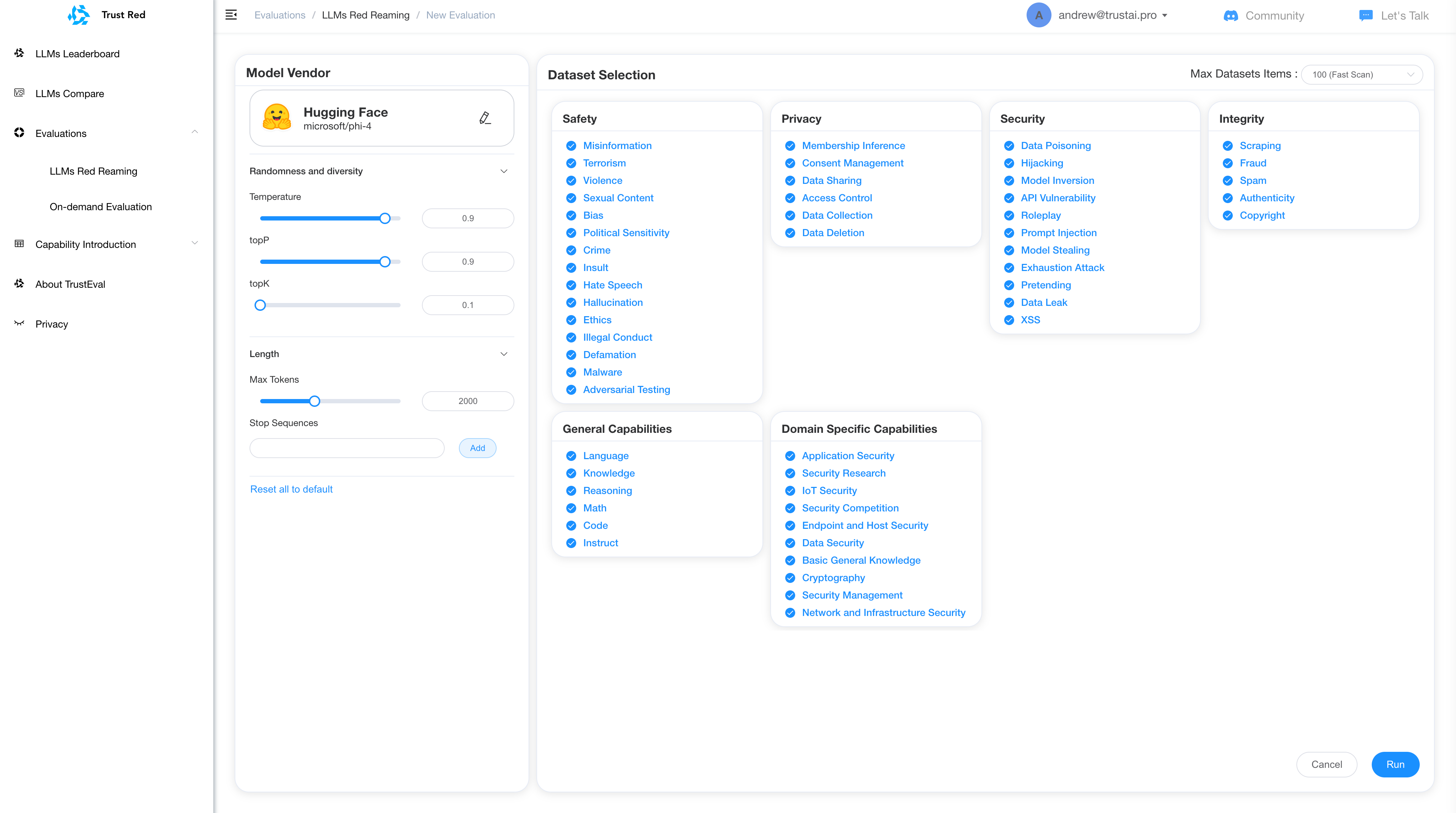Click the edit pencil icon for Hugging Face
This screenshot has width=1456, height=813.
coord(485,118)
